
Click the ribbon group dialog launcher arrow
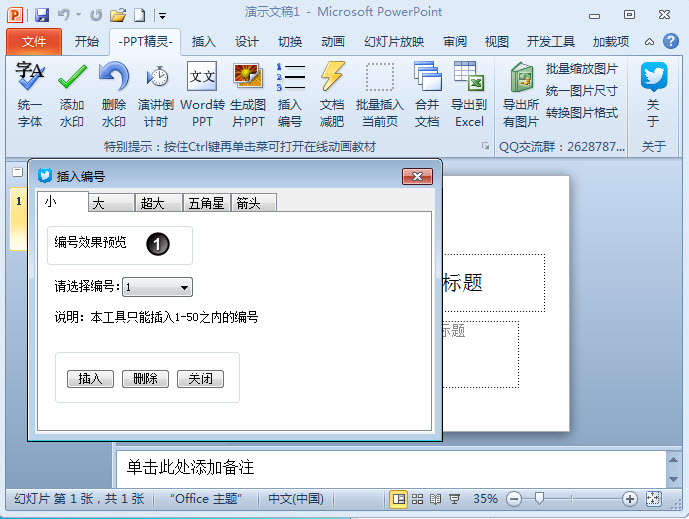(485, 145)
